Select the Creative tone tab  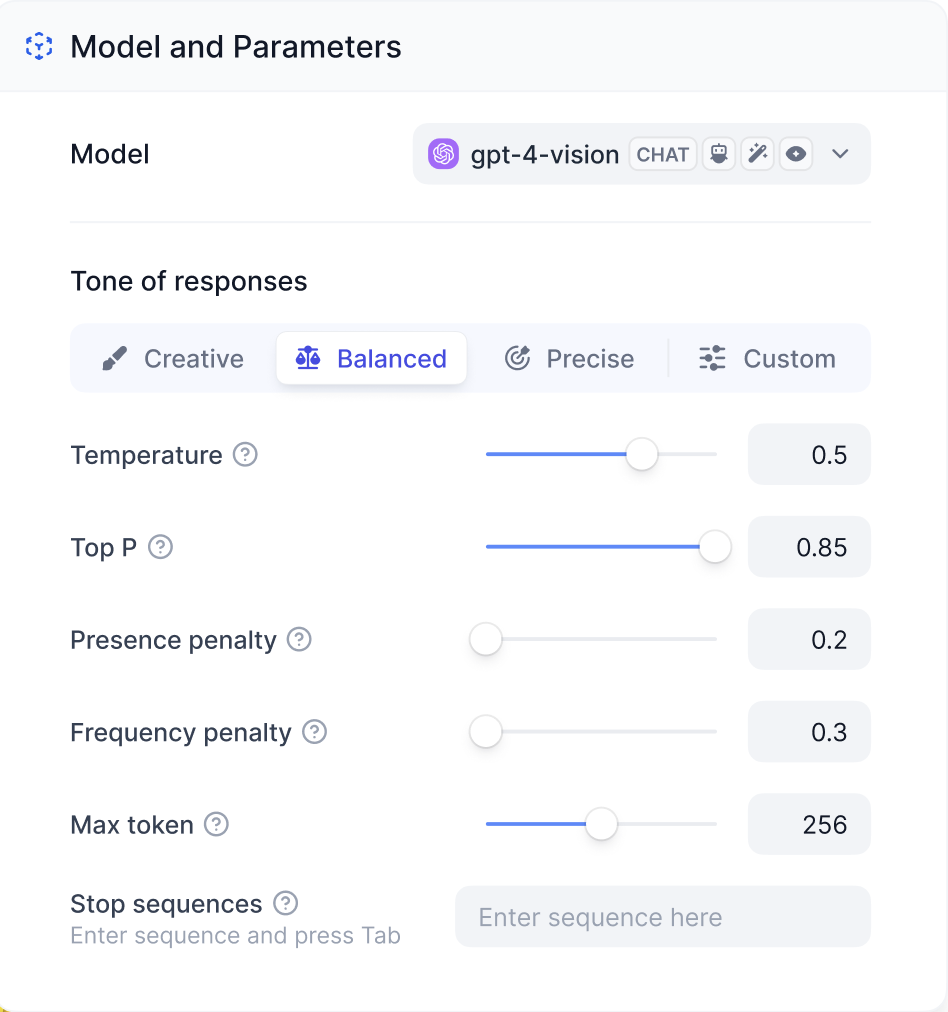tap(173, 359)
